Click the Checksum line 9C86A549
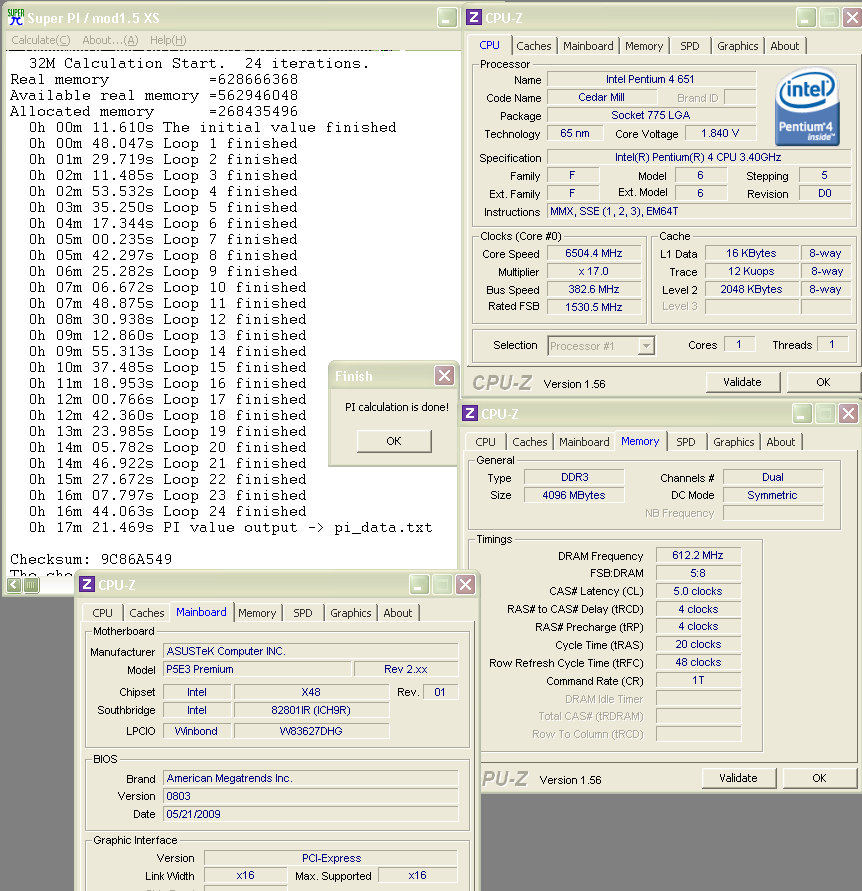The width and height of the screenshot is (862, 891). point(91,559)
